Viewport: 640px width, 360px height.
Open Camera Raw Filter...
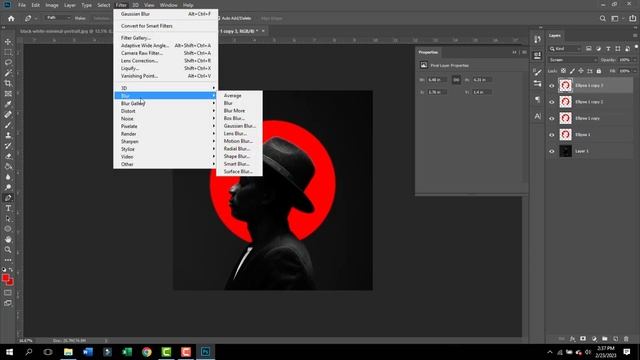point(165,53)
